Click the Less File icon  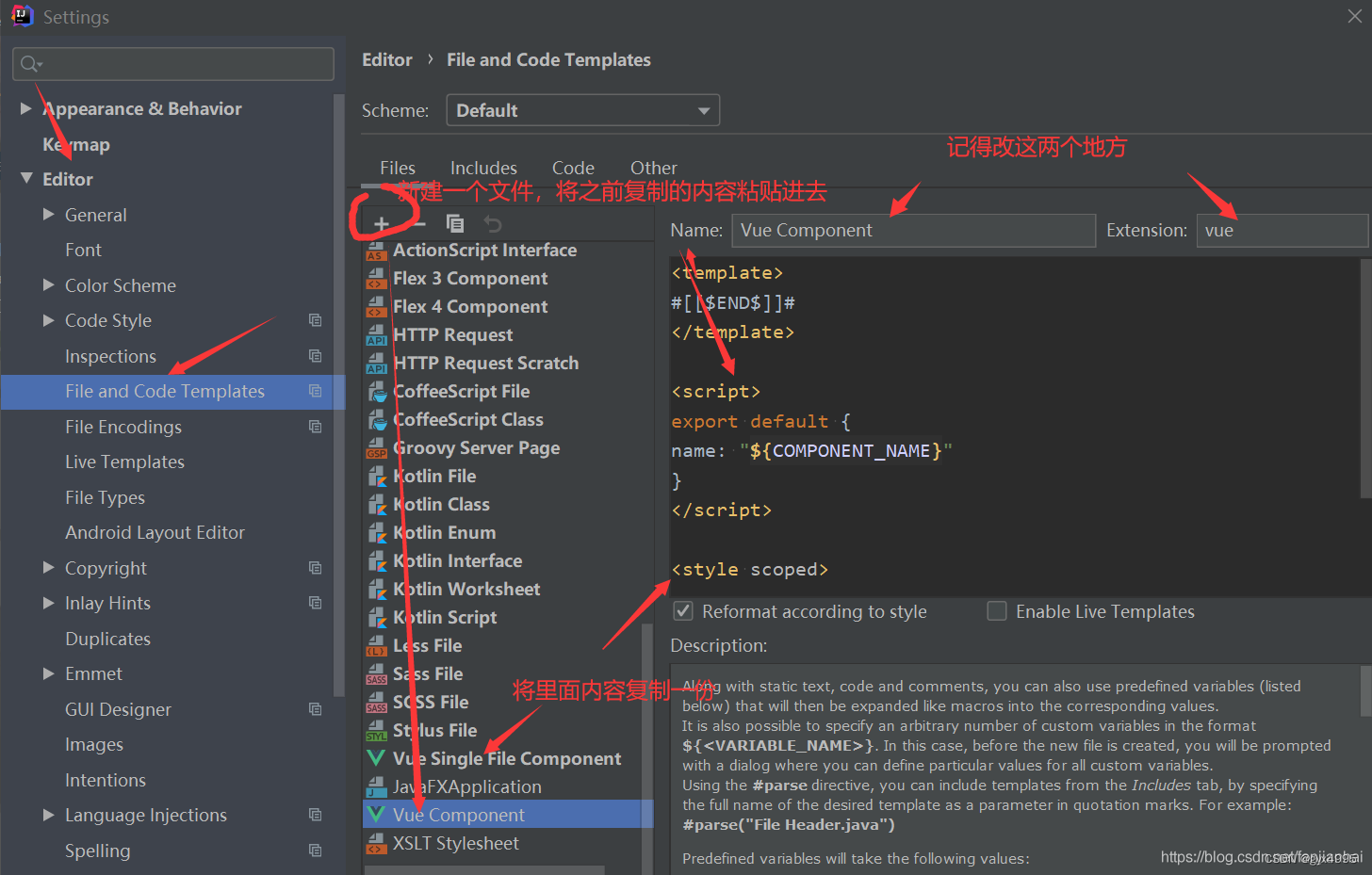377,645
